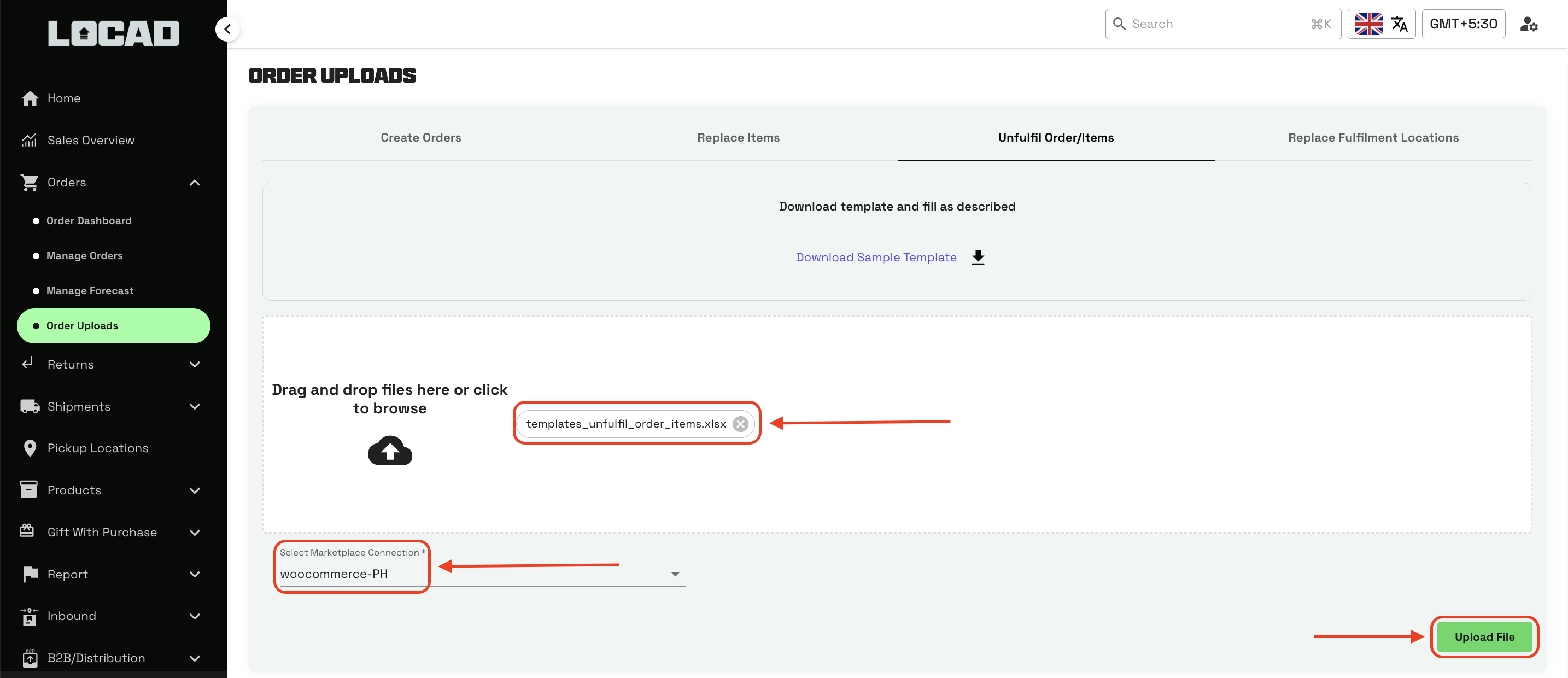Screen dimensions: 1568x678
Task: Remove the templates_unfulfil_order_items.xlsx file chip
Action: tap(740, 424)
